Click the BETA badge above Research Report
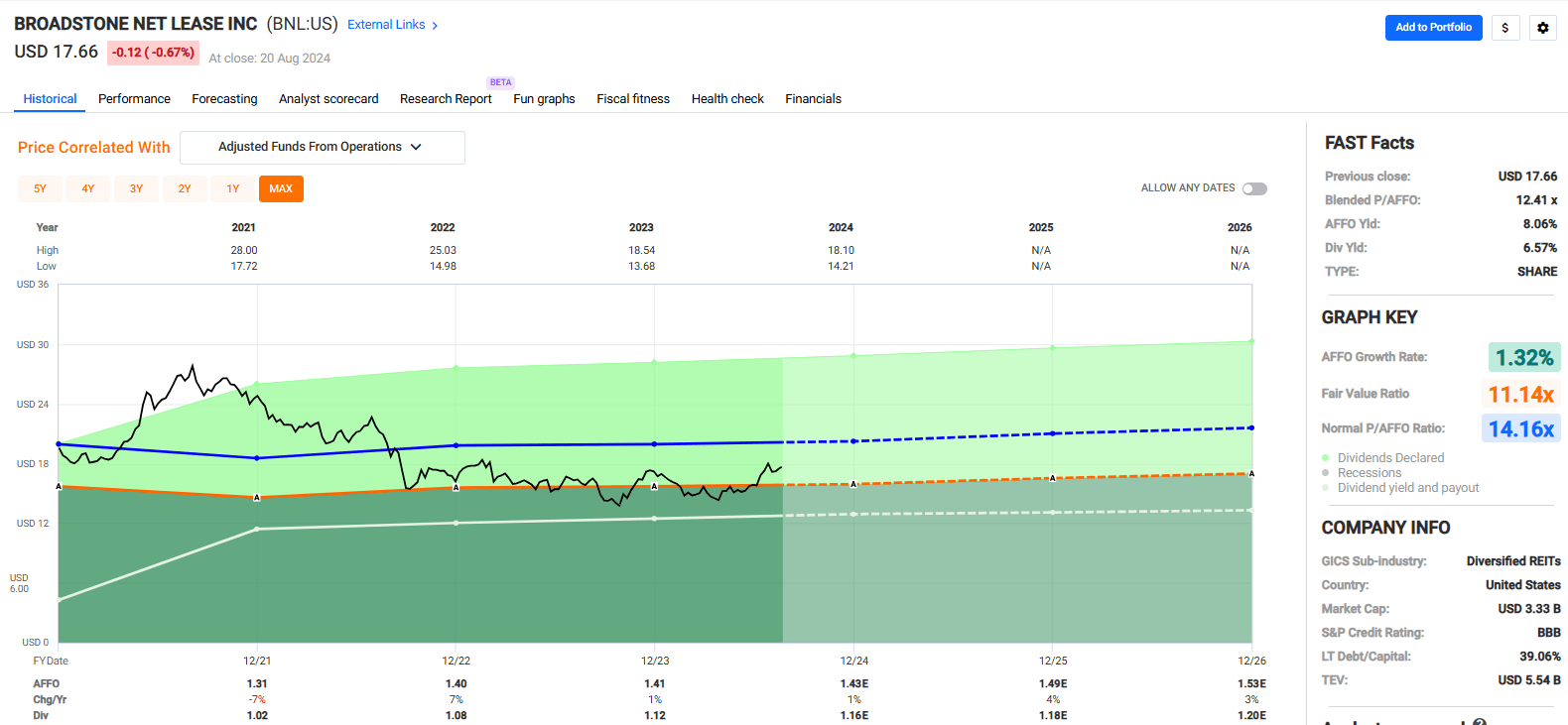 (x=500, y=82)
